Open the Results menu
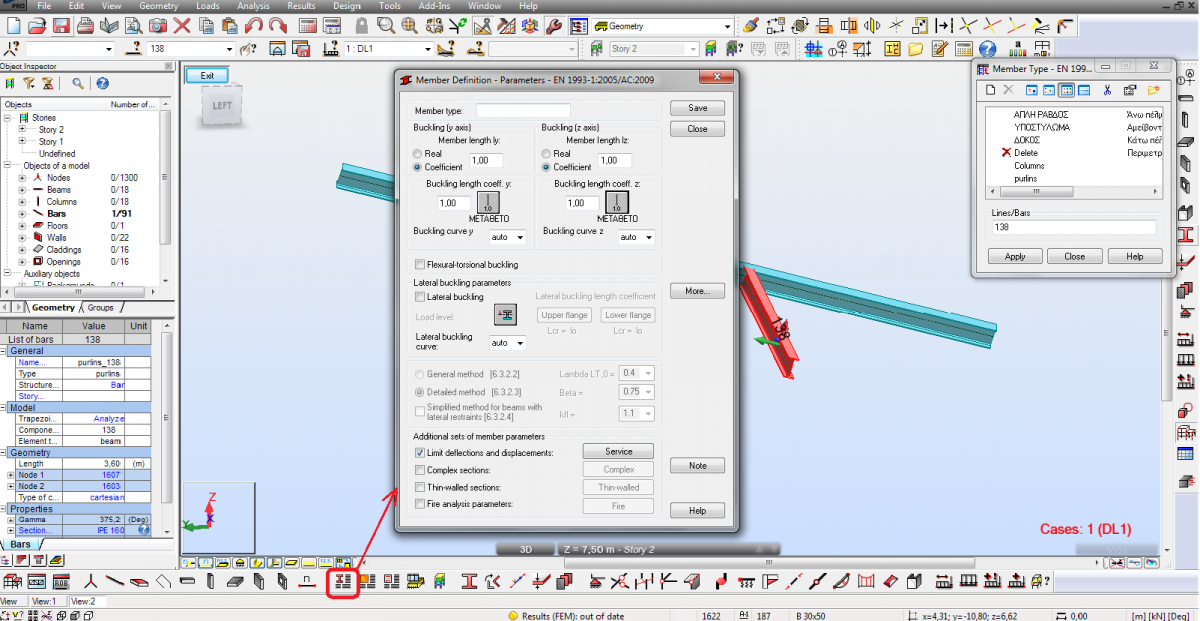The image size is (1200, 621). coord(302,6)
